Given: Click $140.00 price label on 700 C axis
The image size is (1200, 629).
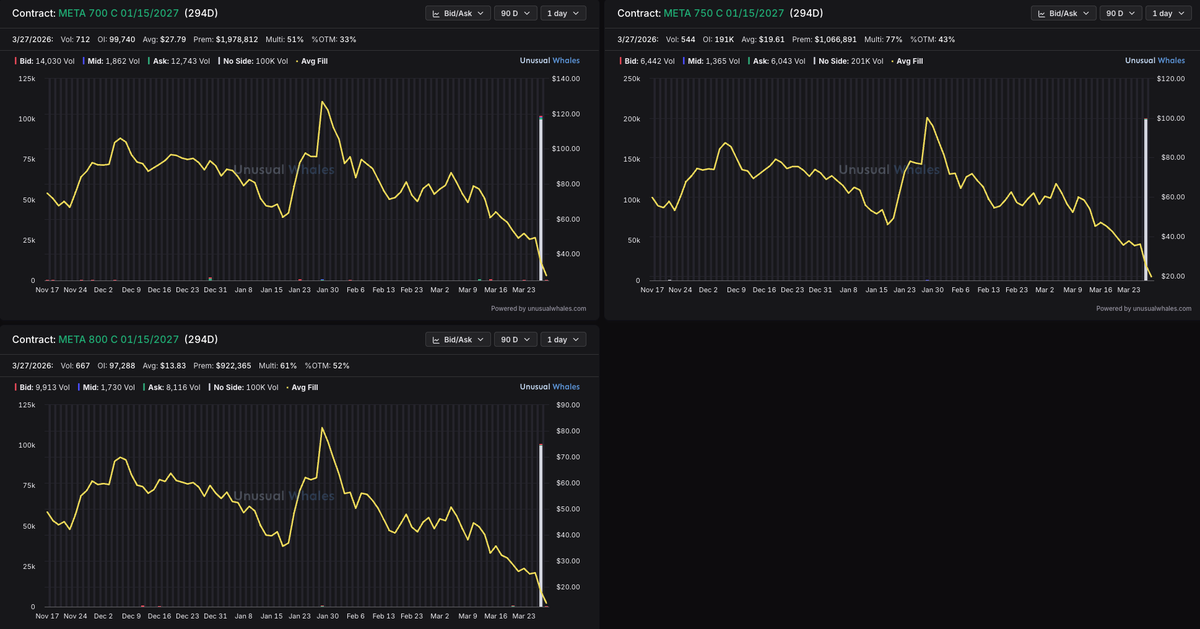Looking at the screenshot, I should point(566,78).
